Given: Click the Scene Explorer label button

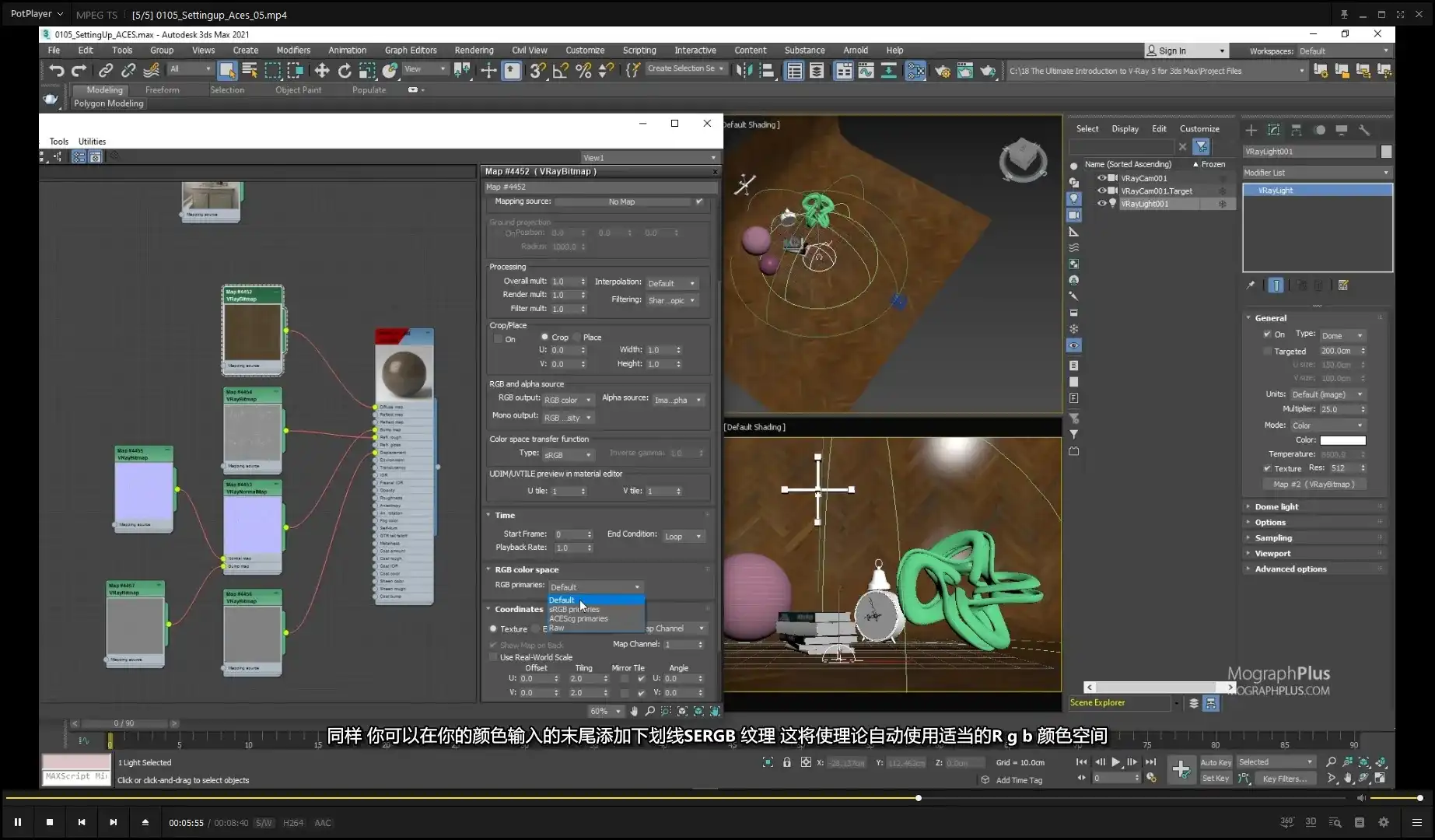Looking at the screenshot, I should [x=1097, y=702].
